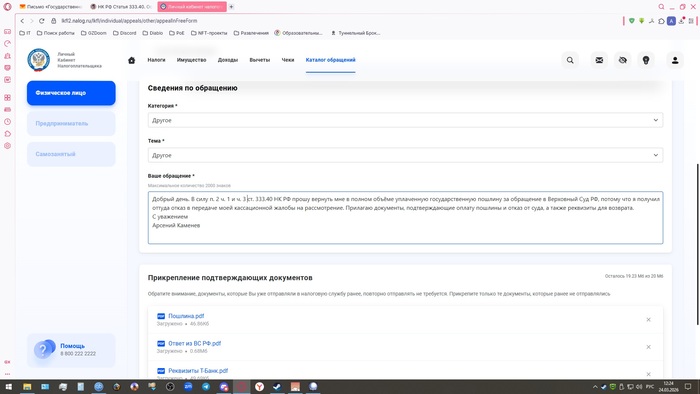This screenshot has width=700, height=394.
Task: Open the Diablo bookmarks folder
Action: point(153,33)
